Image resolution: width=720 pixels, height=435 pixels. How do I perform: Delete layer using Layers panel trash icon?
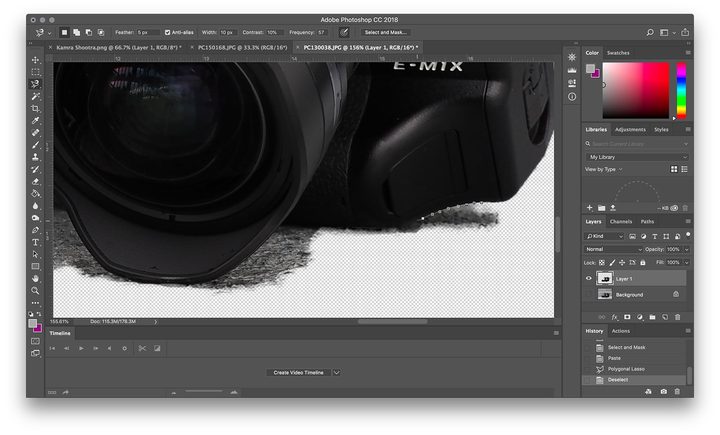tap(678, 317)
